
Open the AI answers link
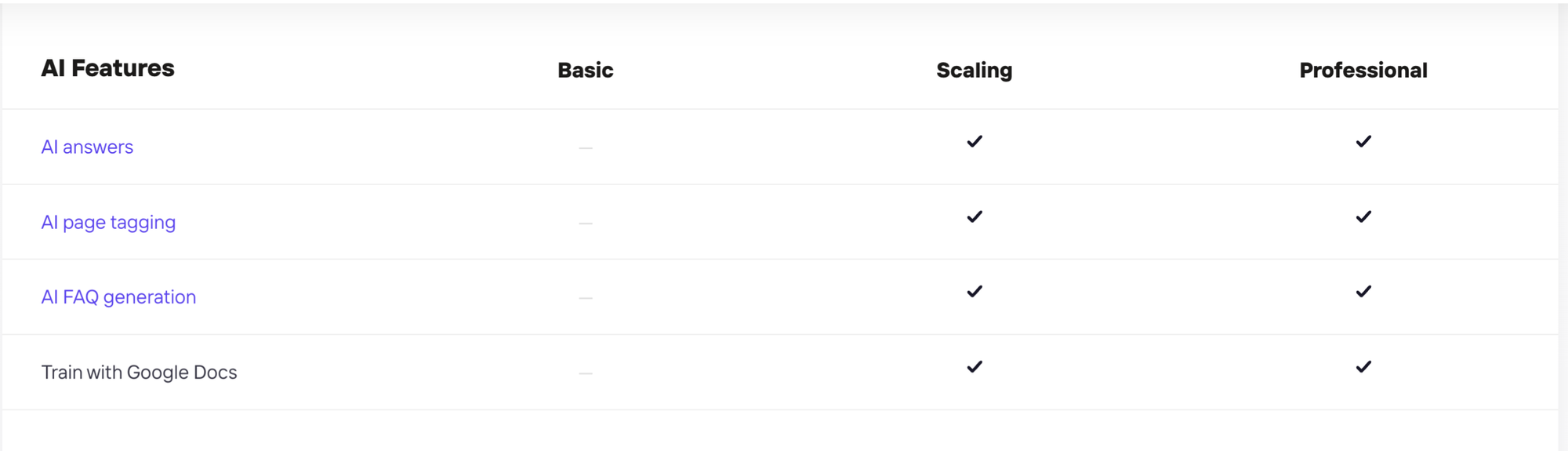(x=87, y=147)
